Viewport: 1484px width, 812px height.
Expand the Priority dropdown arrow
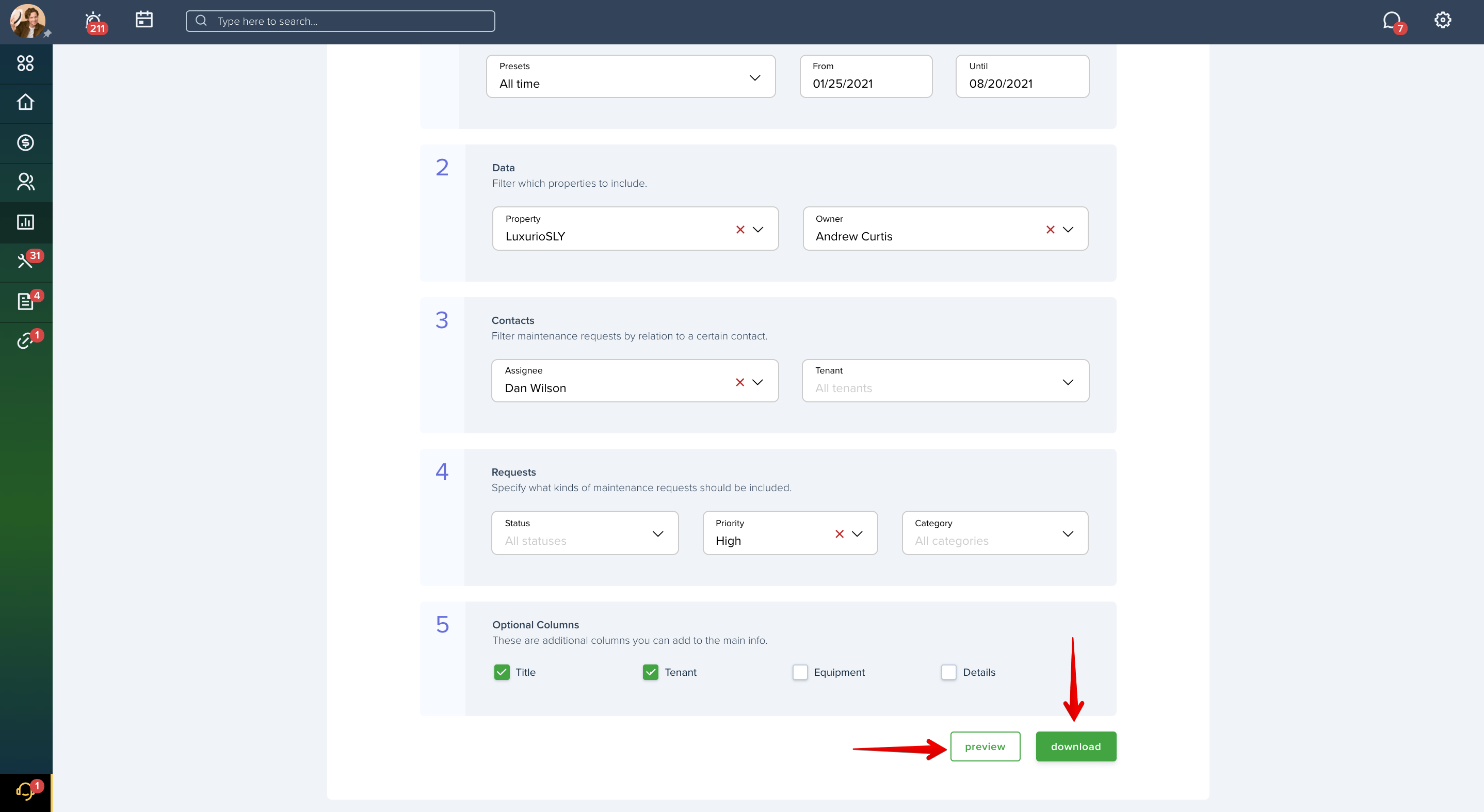click(x=857, y=534)
